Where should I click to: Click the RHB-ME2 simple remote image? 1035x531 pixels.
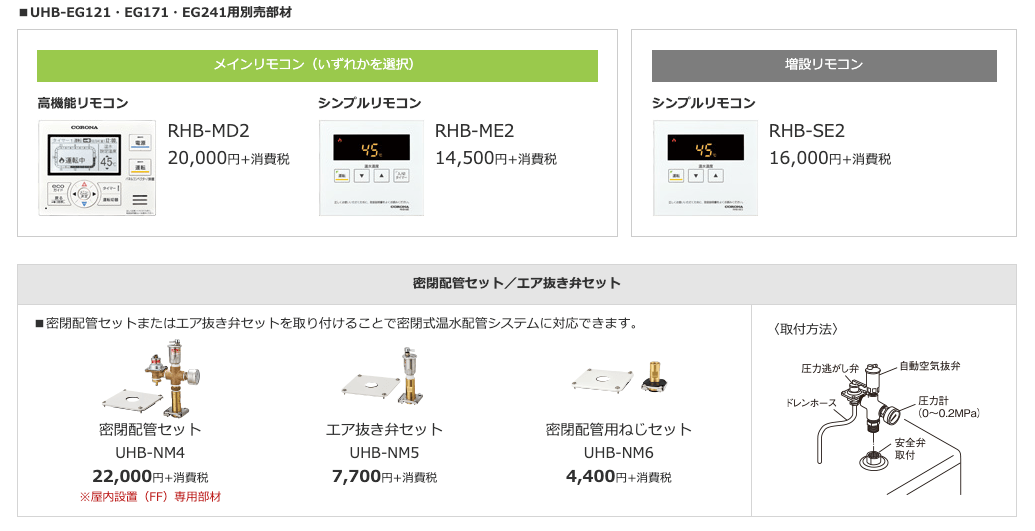coord(371,168)
